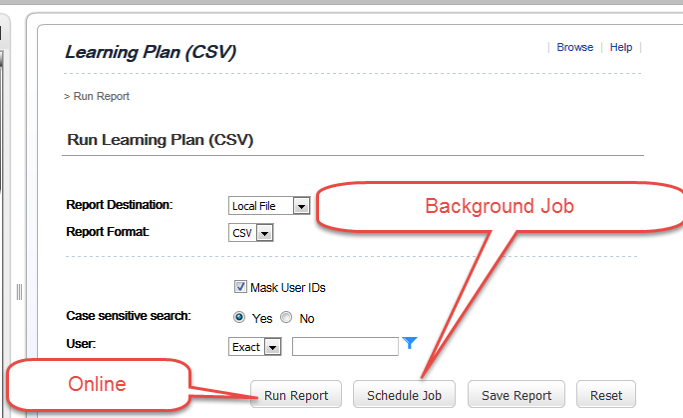
Task: Click the Case sensitive search label
Action: click(128, 316)
